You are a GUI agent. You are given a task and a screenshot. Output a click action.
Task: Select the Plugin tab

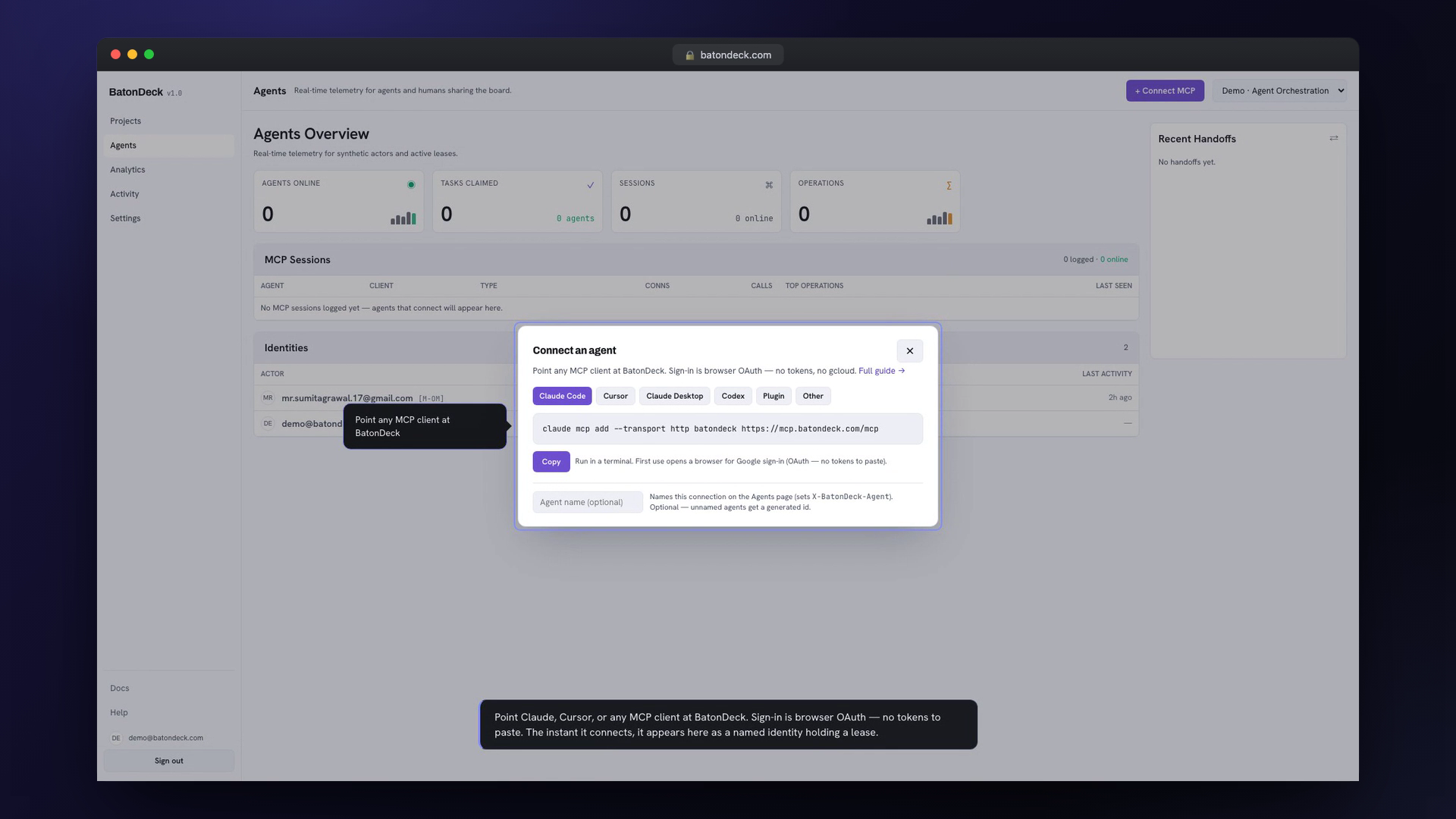click(773, 396)
